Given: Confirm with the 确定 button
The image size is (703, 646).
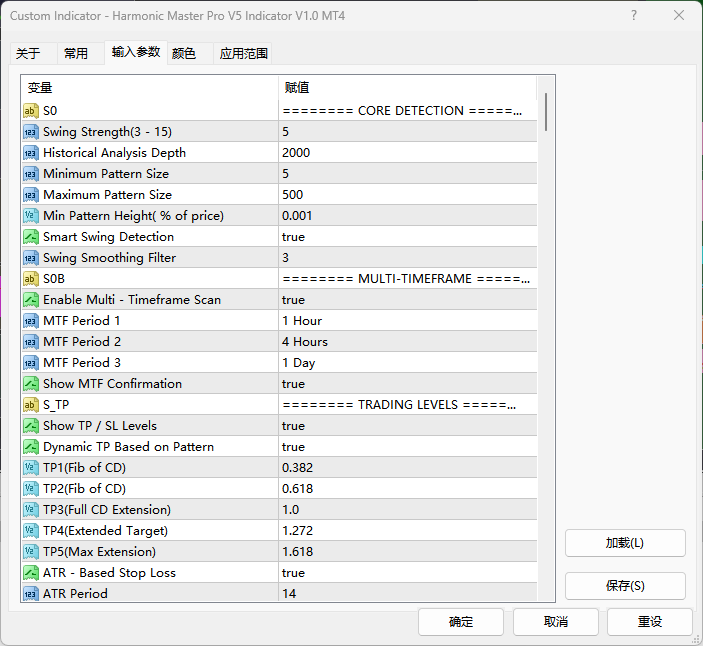Looking at the screenshot, I should 461,622.
